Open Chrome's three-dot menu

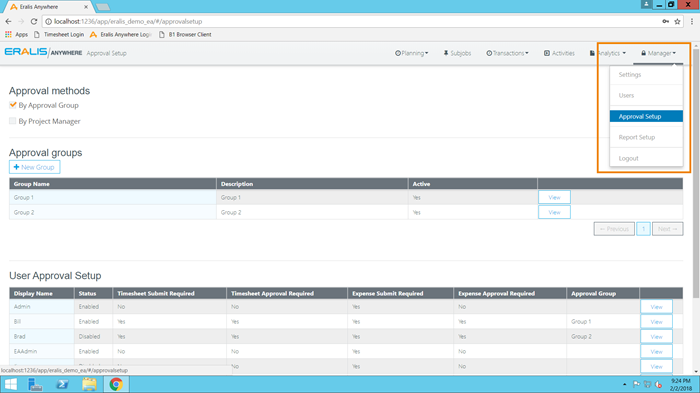click(x=692, y=21)
